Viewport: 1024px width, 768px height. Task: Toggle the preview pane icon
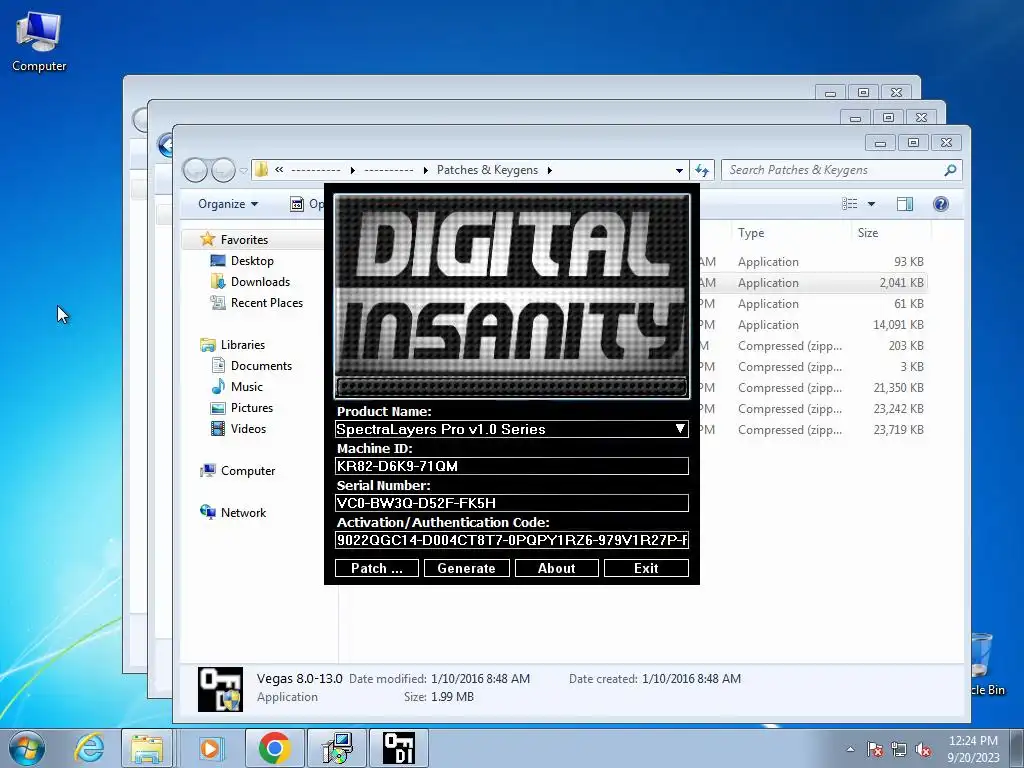(905, 204)
